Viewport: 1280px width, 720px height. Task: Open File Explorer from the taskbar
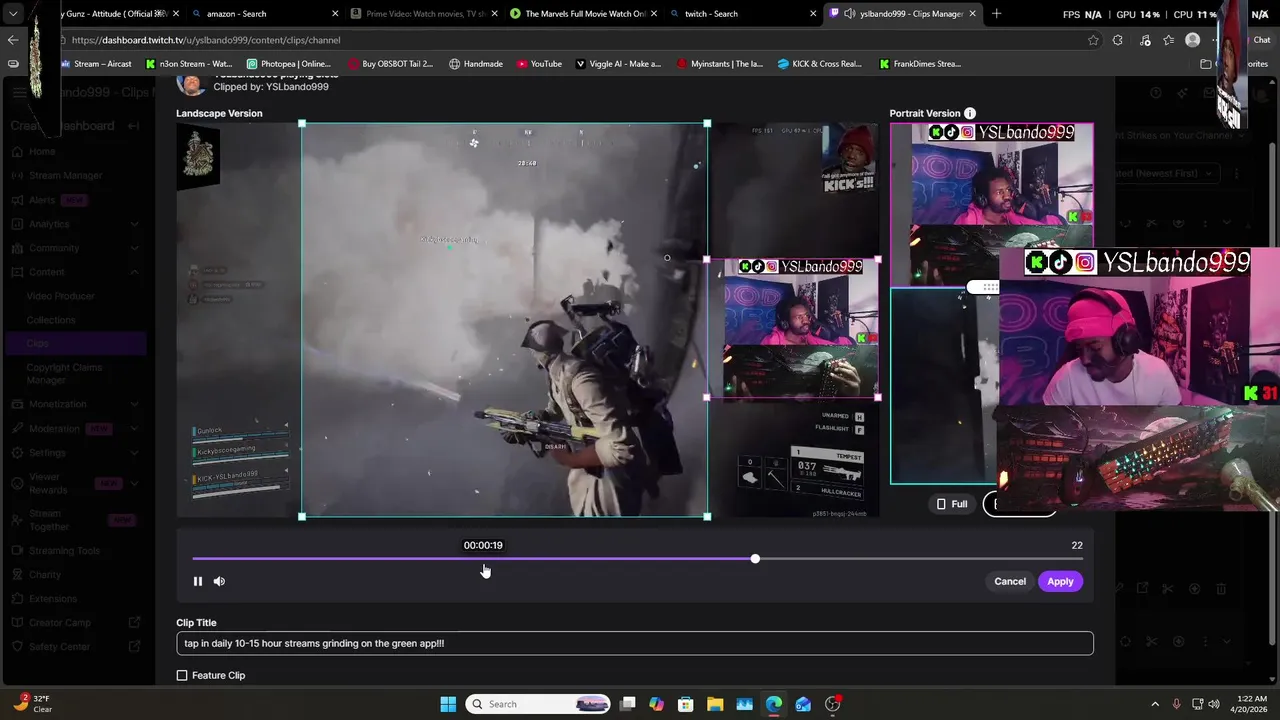pyautogui.click(x=715, y=704)
